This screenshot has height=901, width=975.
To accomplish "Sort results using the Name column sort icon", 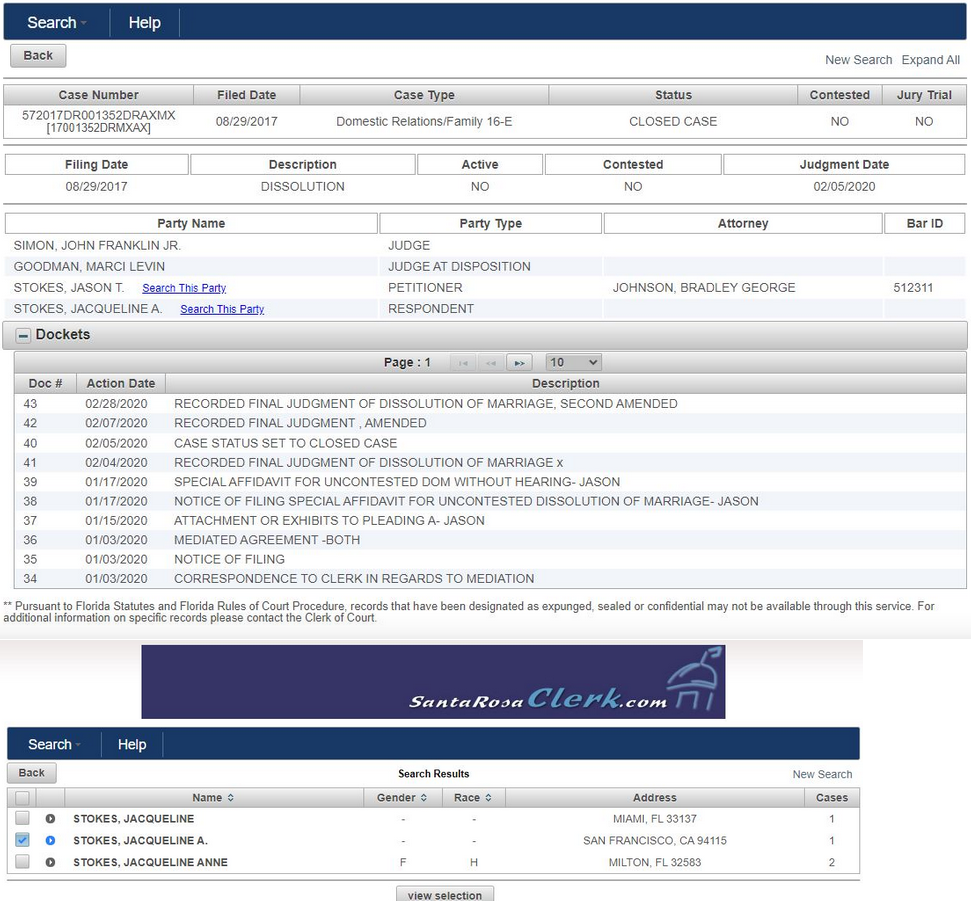I will [231, 798].
